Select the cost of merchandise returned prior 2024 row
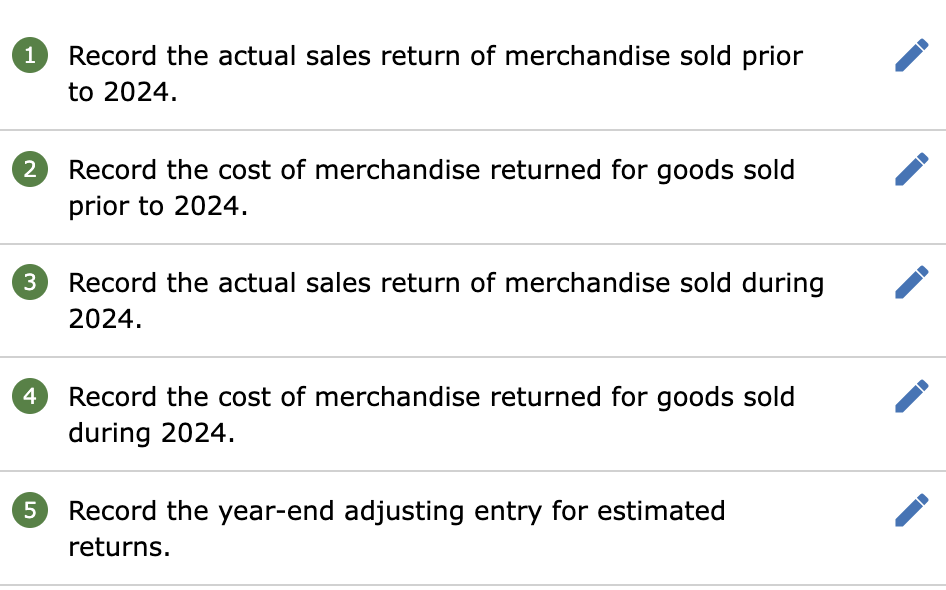The height and width of the screenshot is (590, 946). click(431, 188)
